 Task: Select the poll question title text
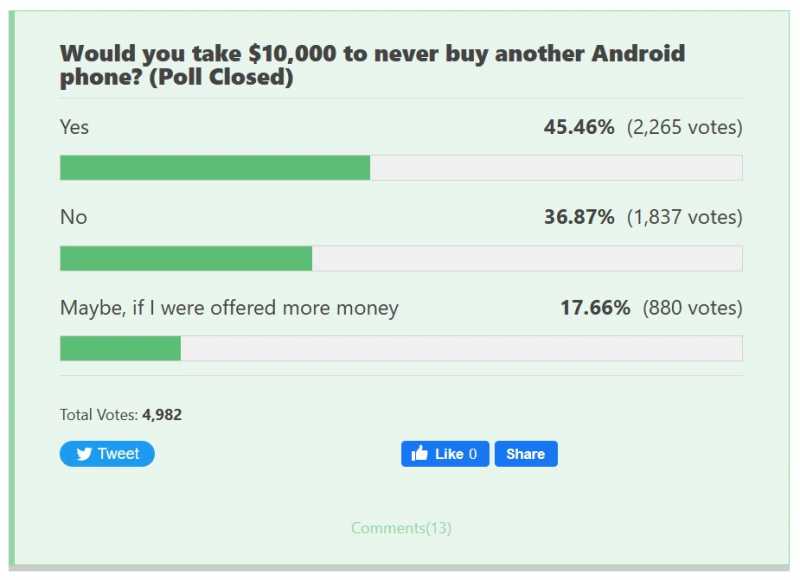(372, 65)
